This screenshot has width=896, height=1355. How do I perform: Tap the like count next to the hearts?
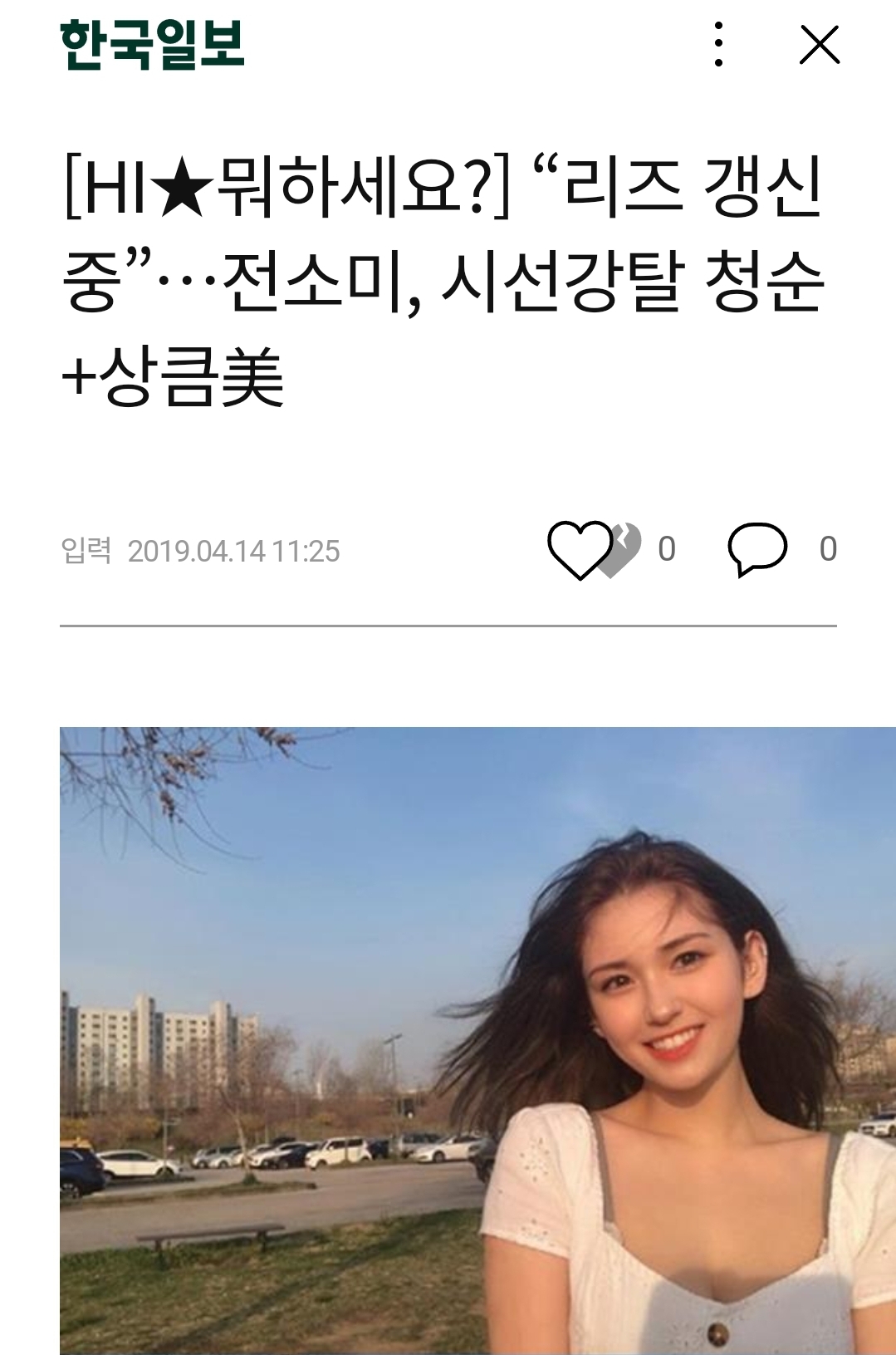point(667,549)
